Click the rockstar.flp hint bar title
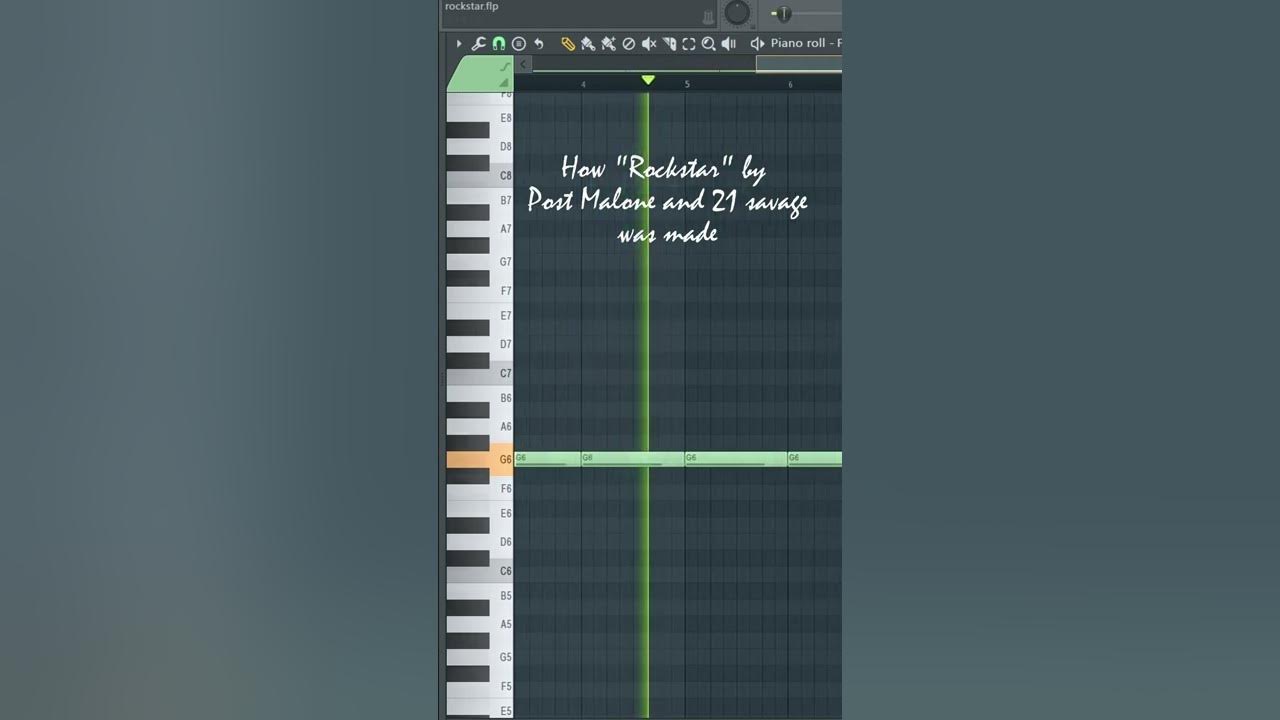The height and width of the screenshot is (720, 1280). pyautogui.click(x=472, y=6)
